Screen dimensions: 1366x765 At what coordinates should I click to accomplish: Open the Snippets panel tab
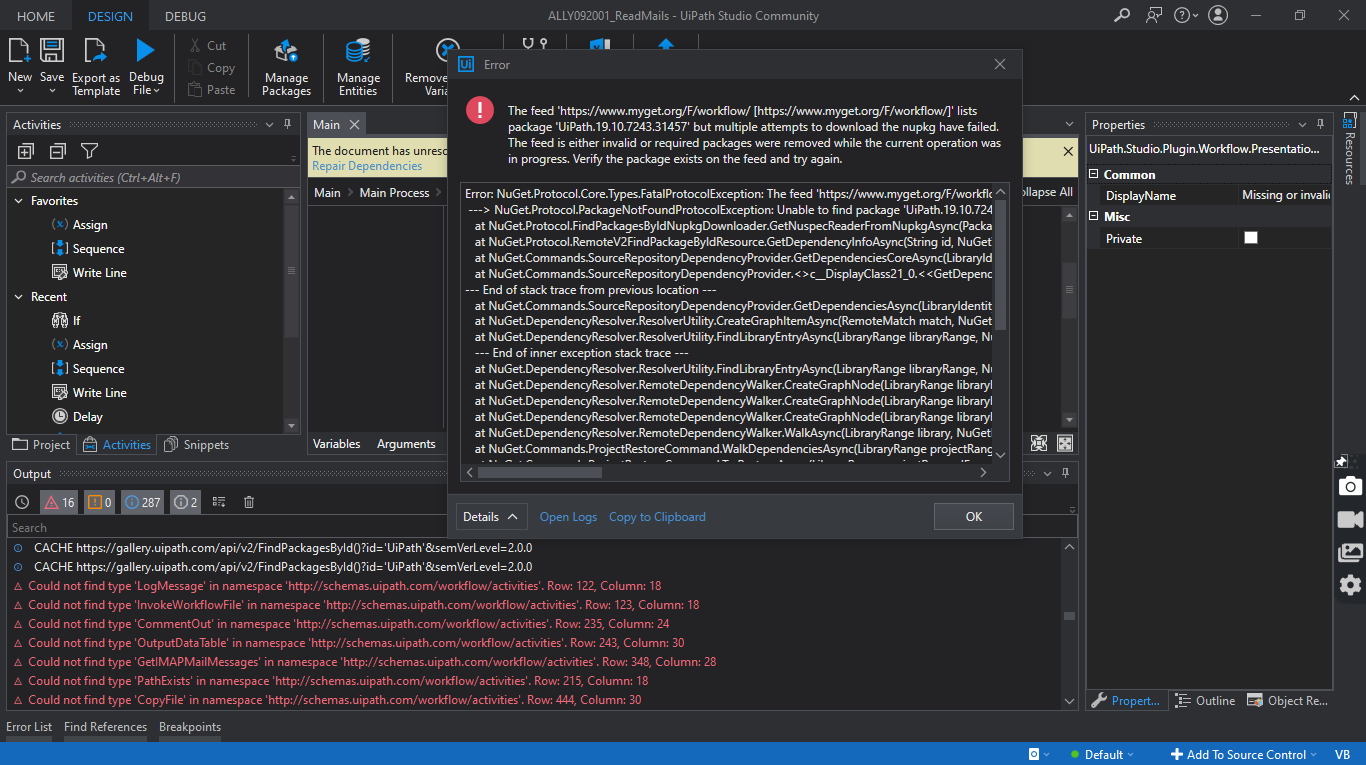pyautogui.click(x=196, y=445)
